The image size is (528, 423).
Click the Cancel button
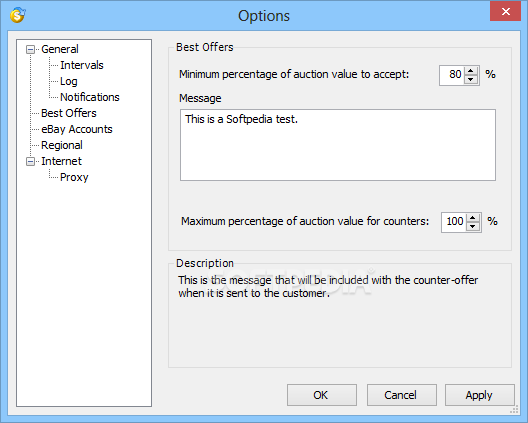(x=401, y=395)
